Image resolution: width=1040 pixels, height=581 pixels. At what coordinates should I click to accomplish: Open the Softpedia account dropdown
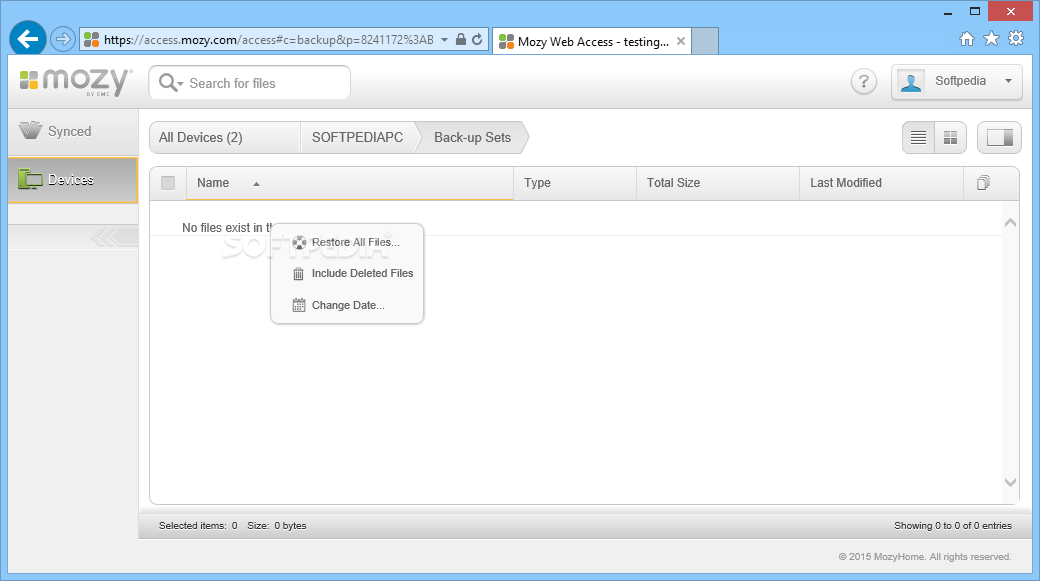pos(956,82)
